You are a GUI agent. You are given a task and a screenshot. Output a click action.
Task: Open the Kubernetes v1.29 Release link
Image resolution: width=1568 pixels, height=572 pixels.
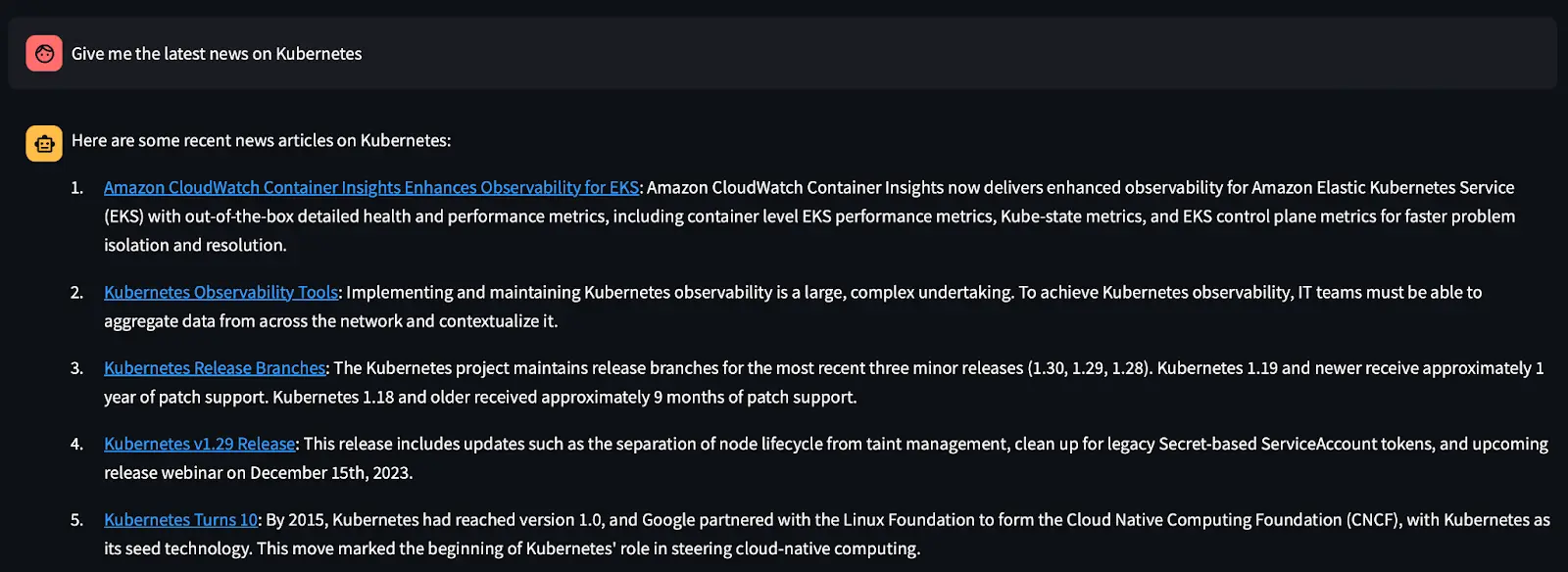pyautogui.click(x=200, y=444)
